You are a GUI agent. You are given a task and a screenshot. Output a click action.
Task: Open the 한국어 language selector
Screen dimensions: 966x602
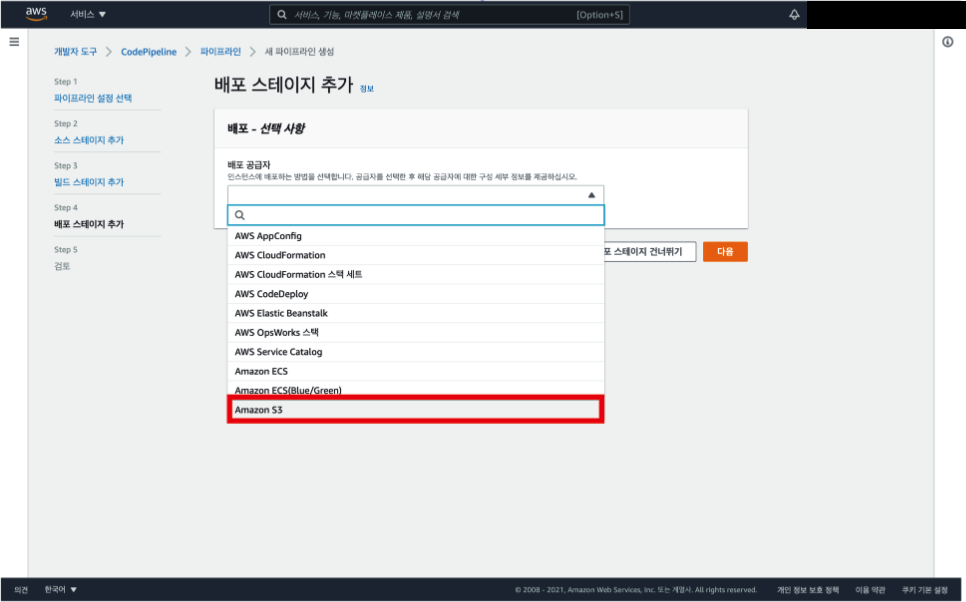tap(60, 590)
